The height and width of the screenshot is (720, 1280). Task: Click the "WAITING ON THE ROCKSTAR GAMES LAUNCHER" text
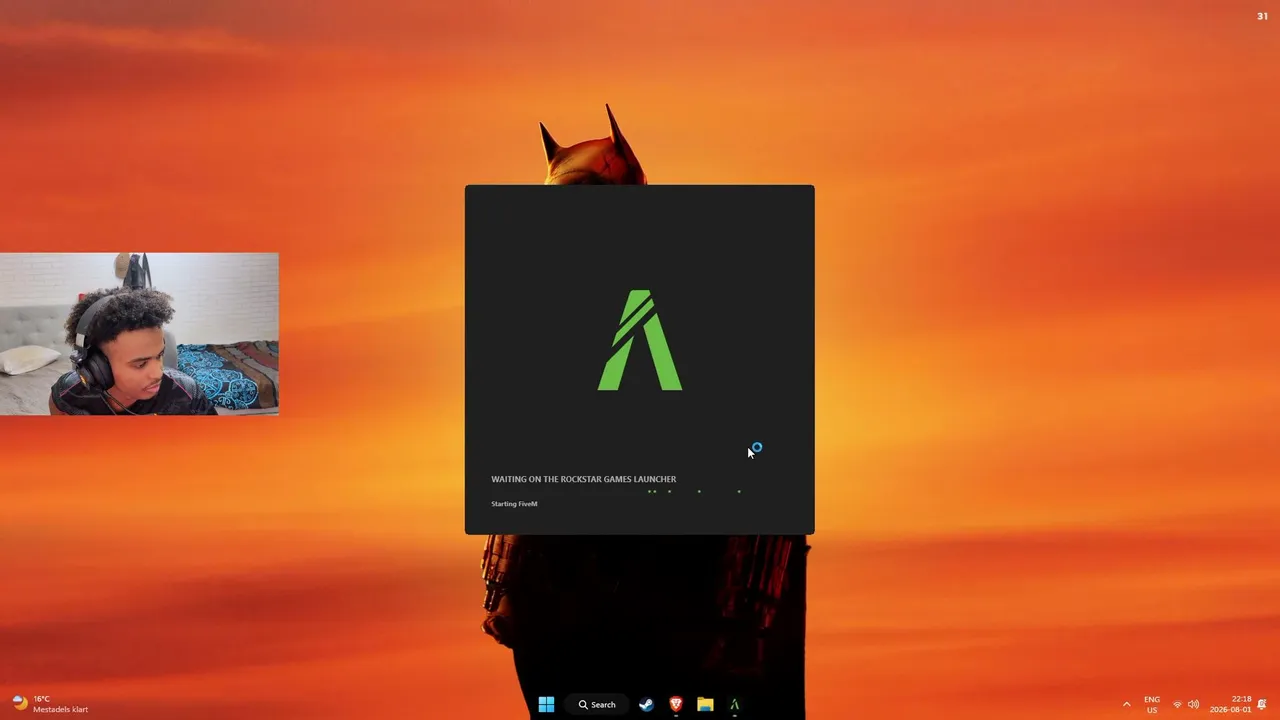[x=584, y=479]
